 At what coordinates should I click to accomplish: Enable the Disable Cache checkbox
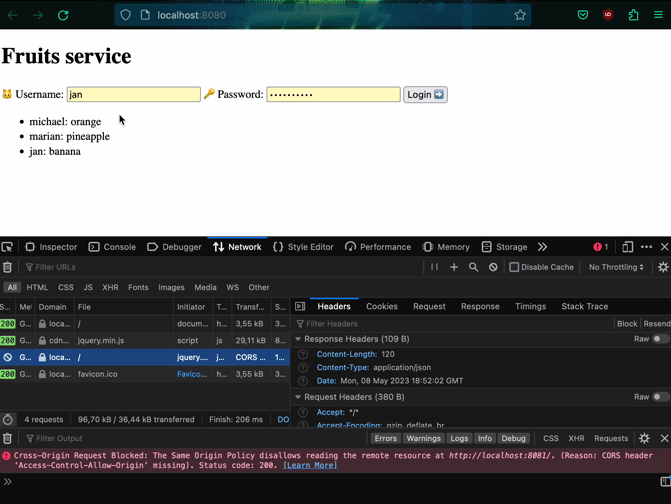tap(514, 267)
